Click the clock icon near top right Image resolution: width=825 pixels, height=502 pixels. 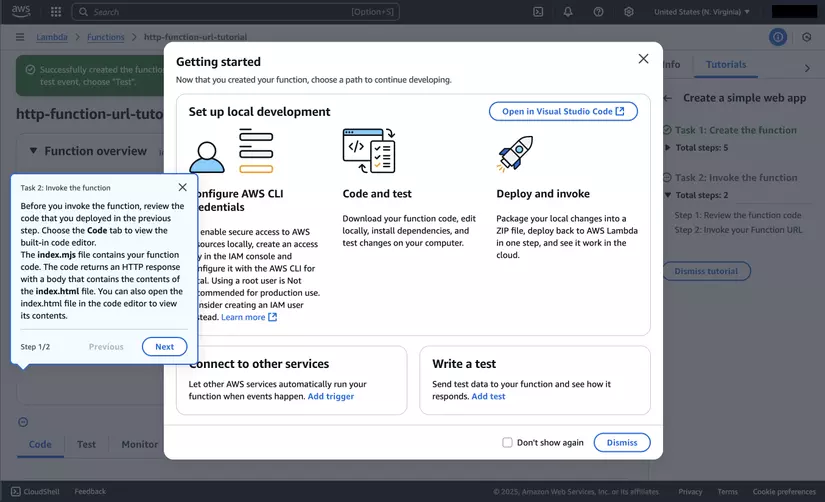[807, 37]
